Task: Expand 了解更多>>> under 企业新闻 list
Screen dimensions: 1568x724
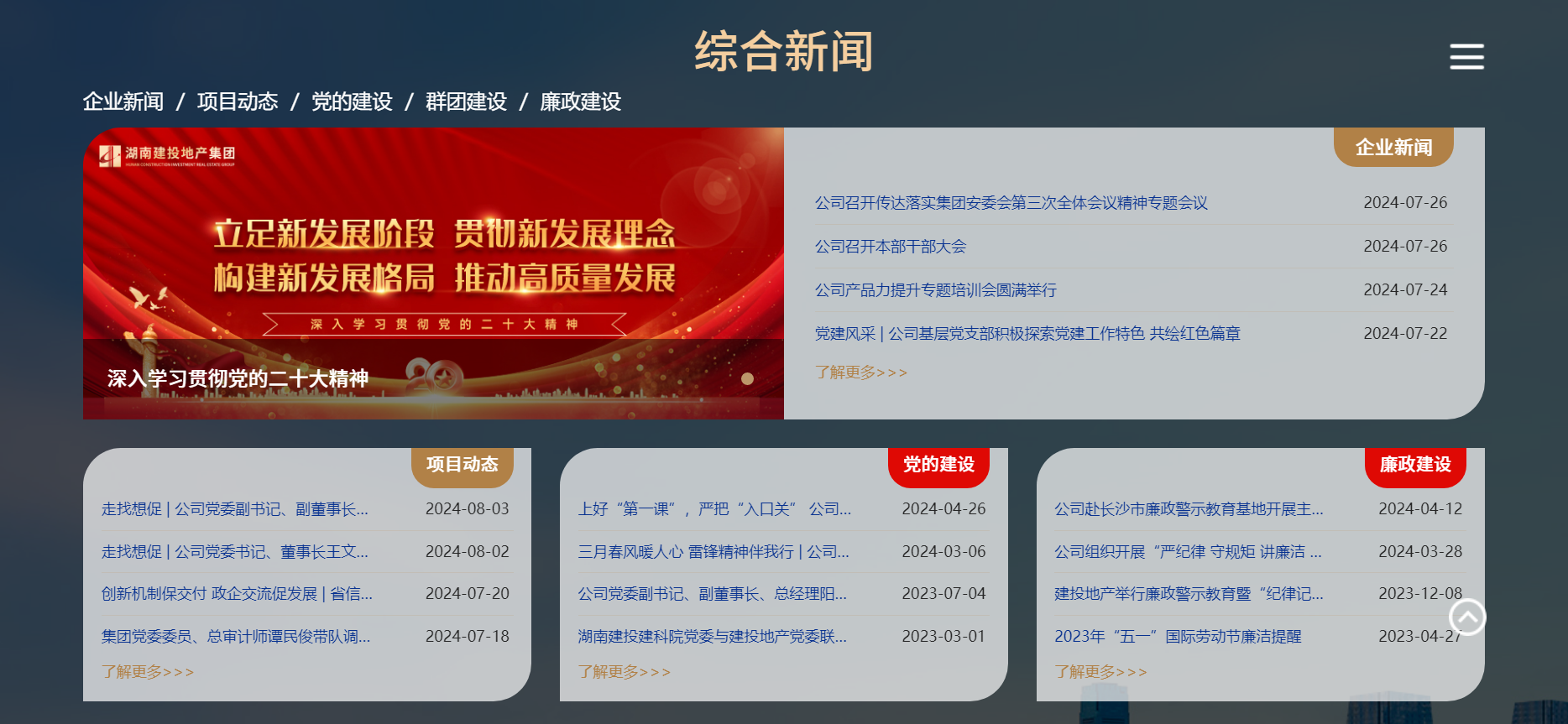Action: coord(860,372)
